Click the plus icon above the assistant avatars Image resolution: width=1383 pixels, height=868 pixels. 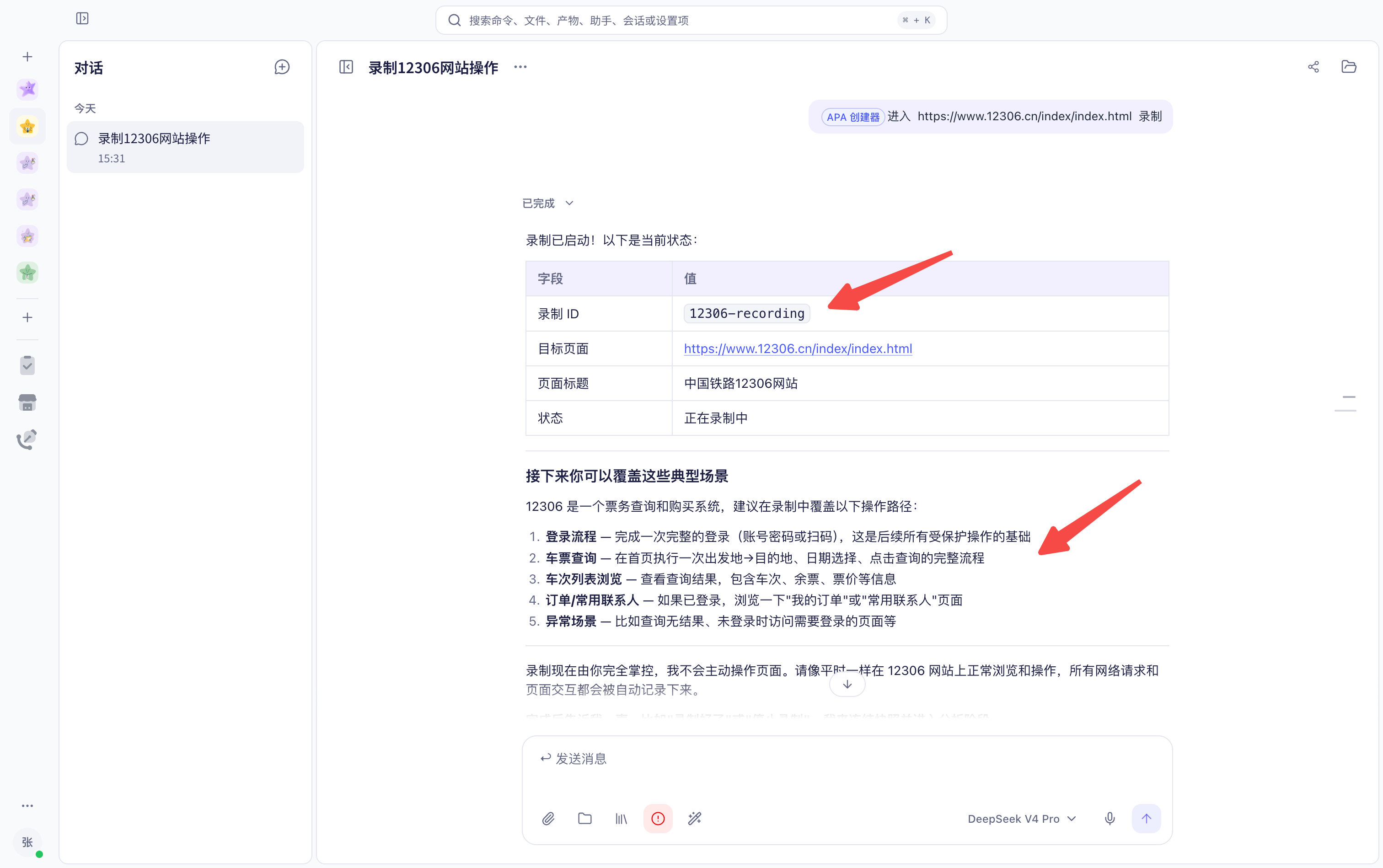pyautogui.click(x=27, y=57)
